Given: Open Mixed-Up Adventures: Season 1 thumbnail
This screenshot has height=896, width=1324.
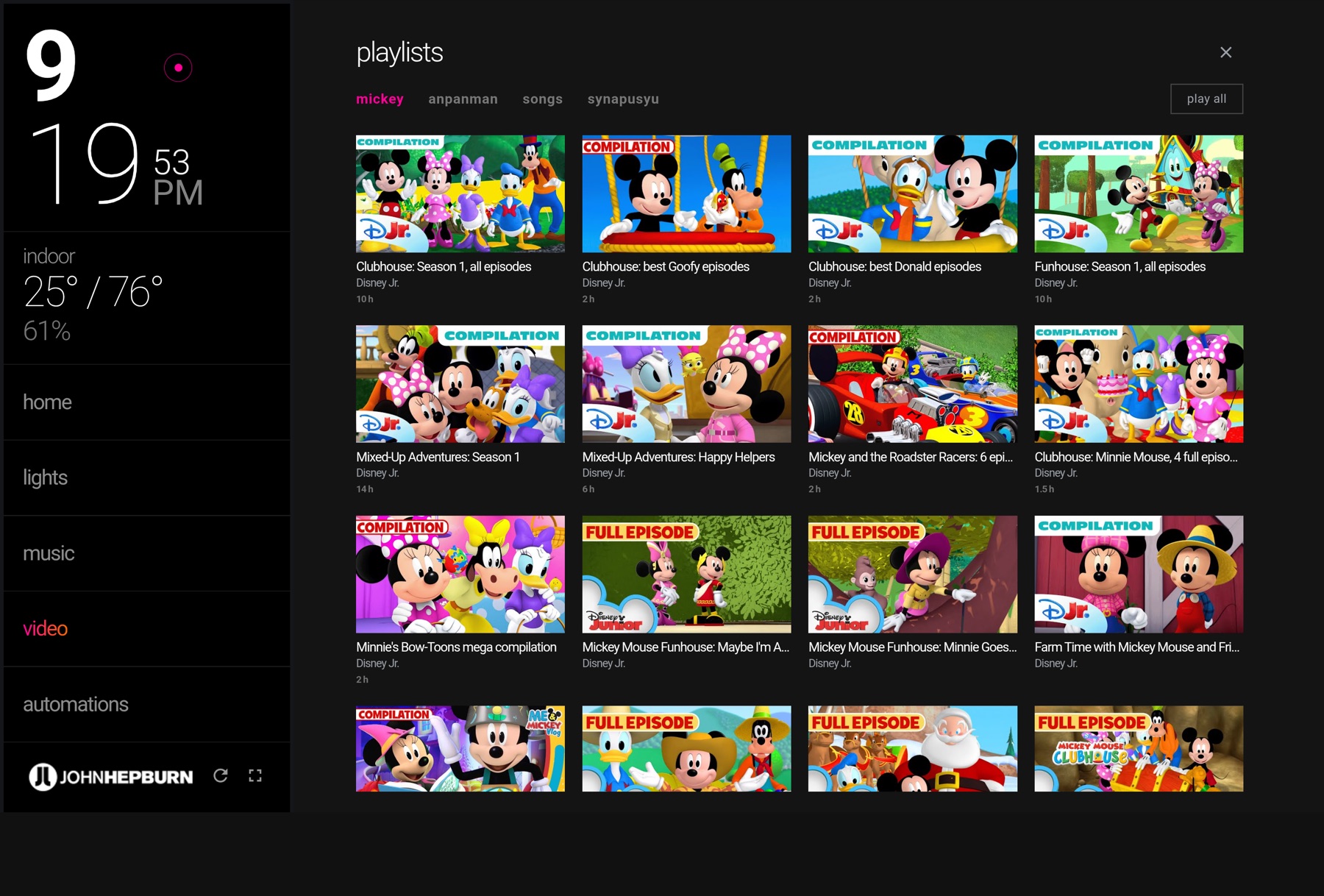Looking at the screenshot, I should point(460,384).
